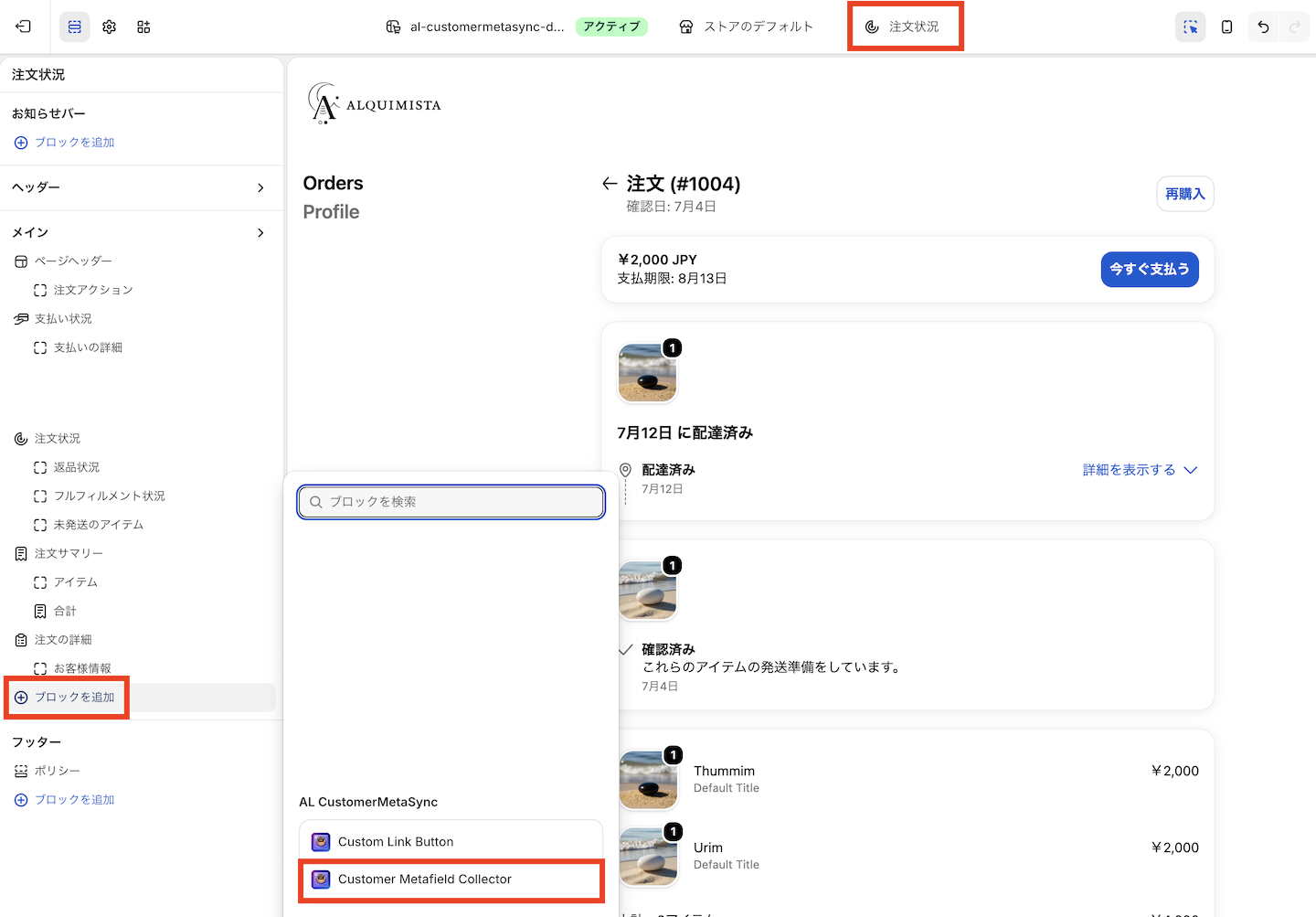Select 支払い状況 section
Image resolution: width=1316 pixels, height=917 pixels.
[63, 319]
